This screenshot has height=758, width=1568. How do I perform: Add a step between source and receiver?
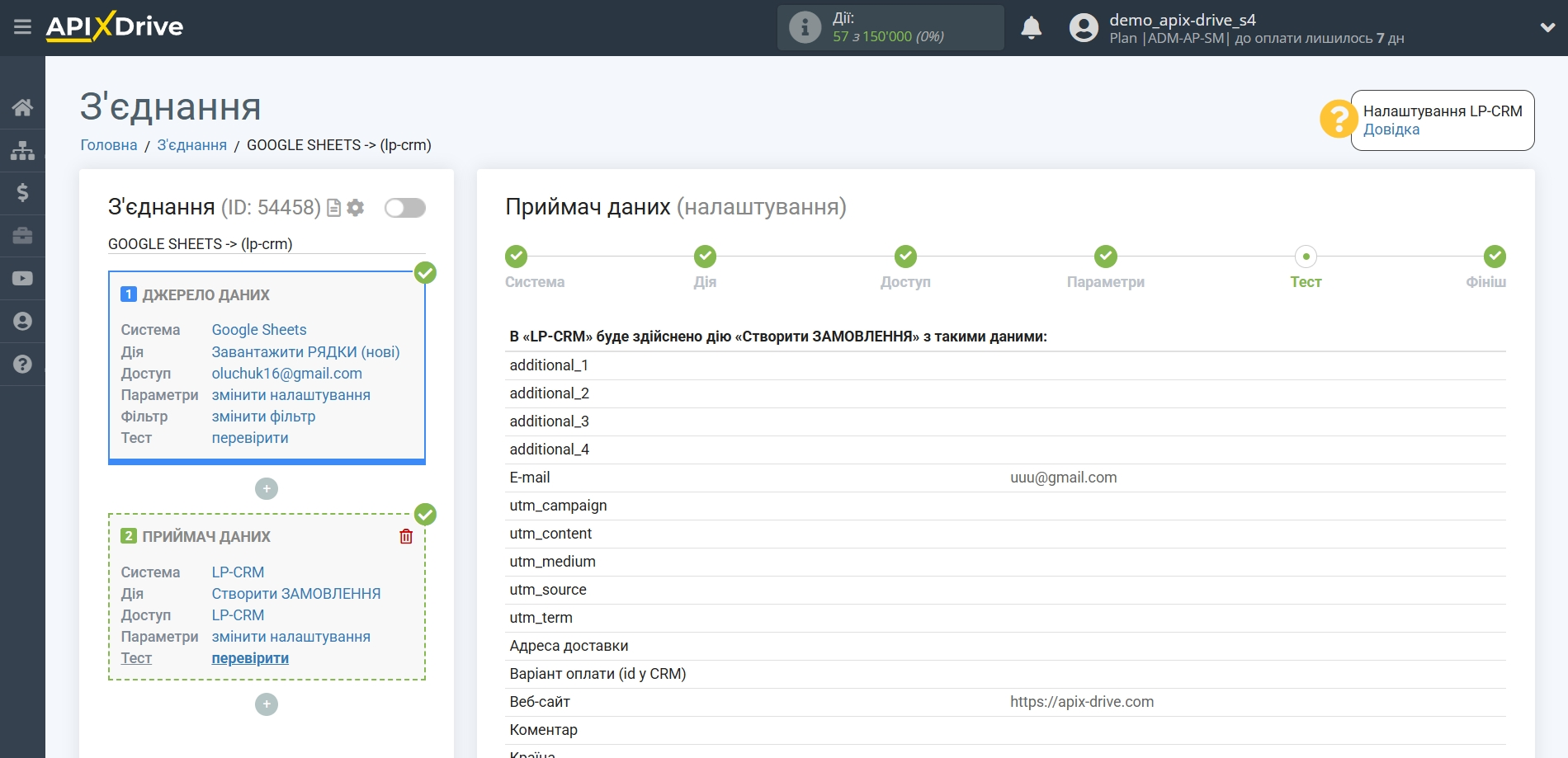[x=267, y=489]
